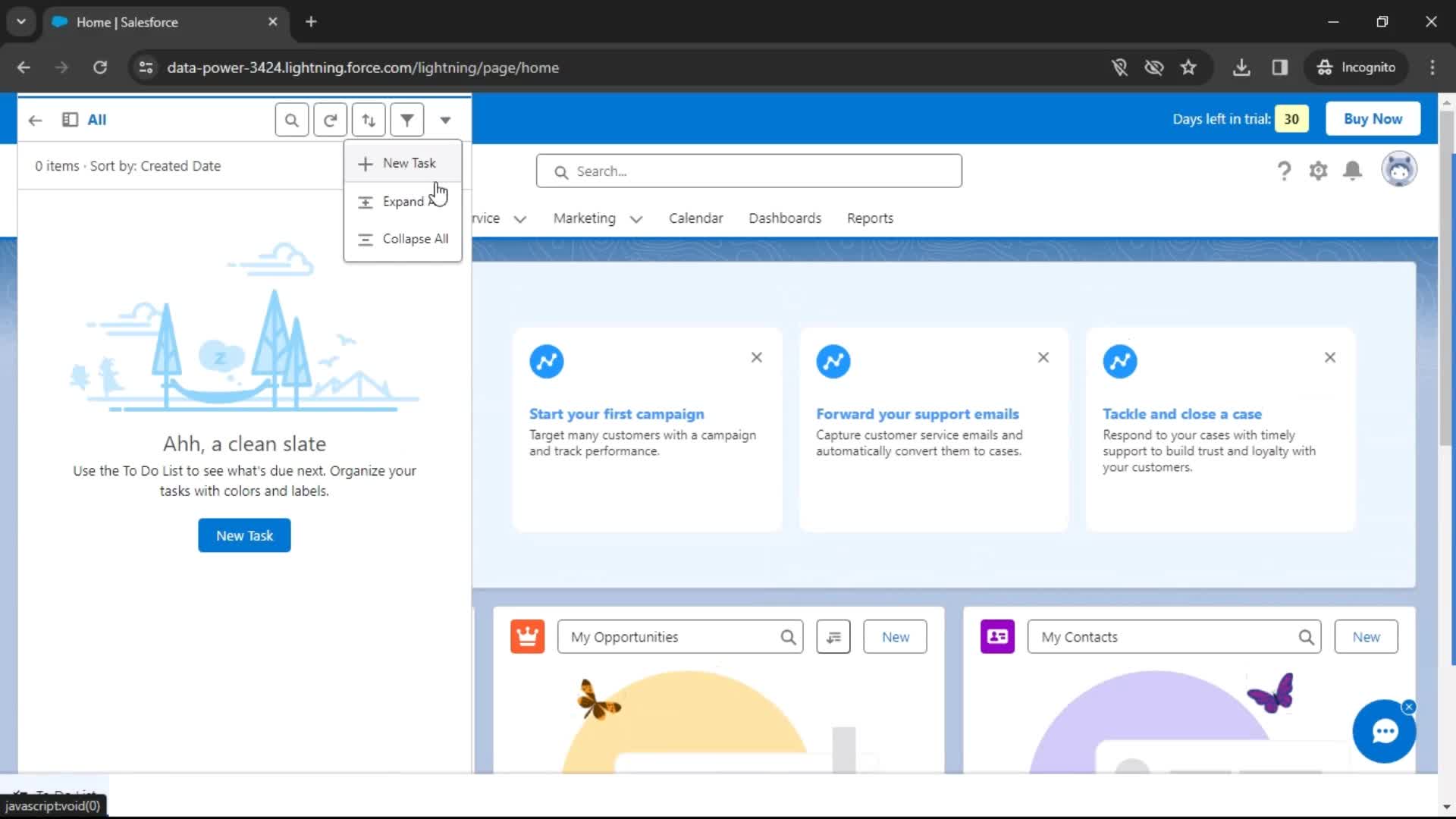Expand the Marketing tab chevron
The image size is (1456, 819).
tap(636, 219)
